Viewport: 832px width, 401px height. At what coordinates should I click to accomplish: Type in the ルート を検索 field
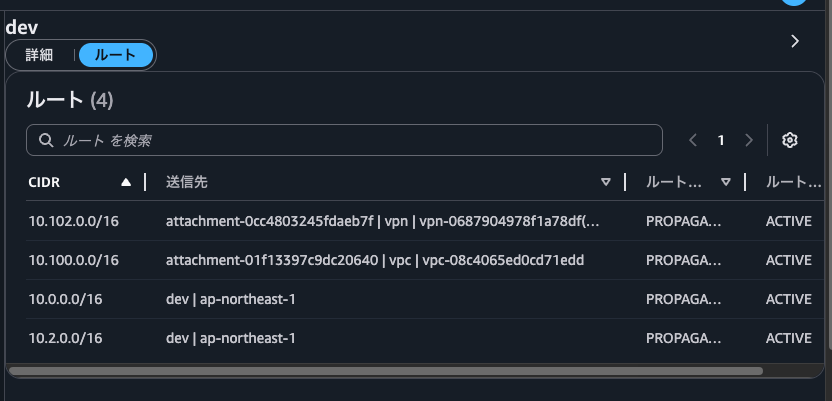tap(350, 140)
